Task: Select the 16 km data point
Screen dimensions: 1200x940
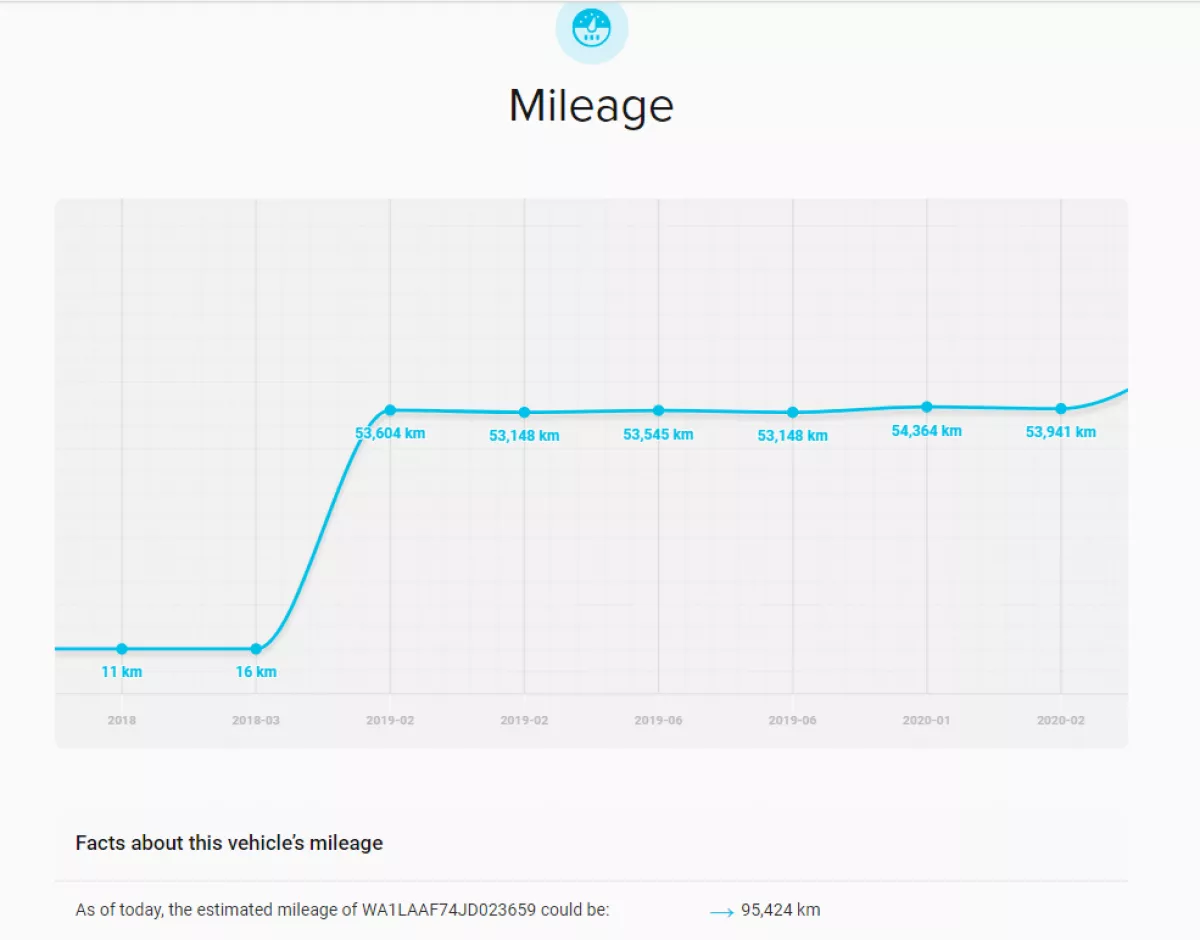Action: [256, 649]
